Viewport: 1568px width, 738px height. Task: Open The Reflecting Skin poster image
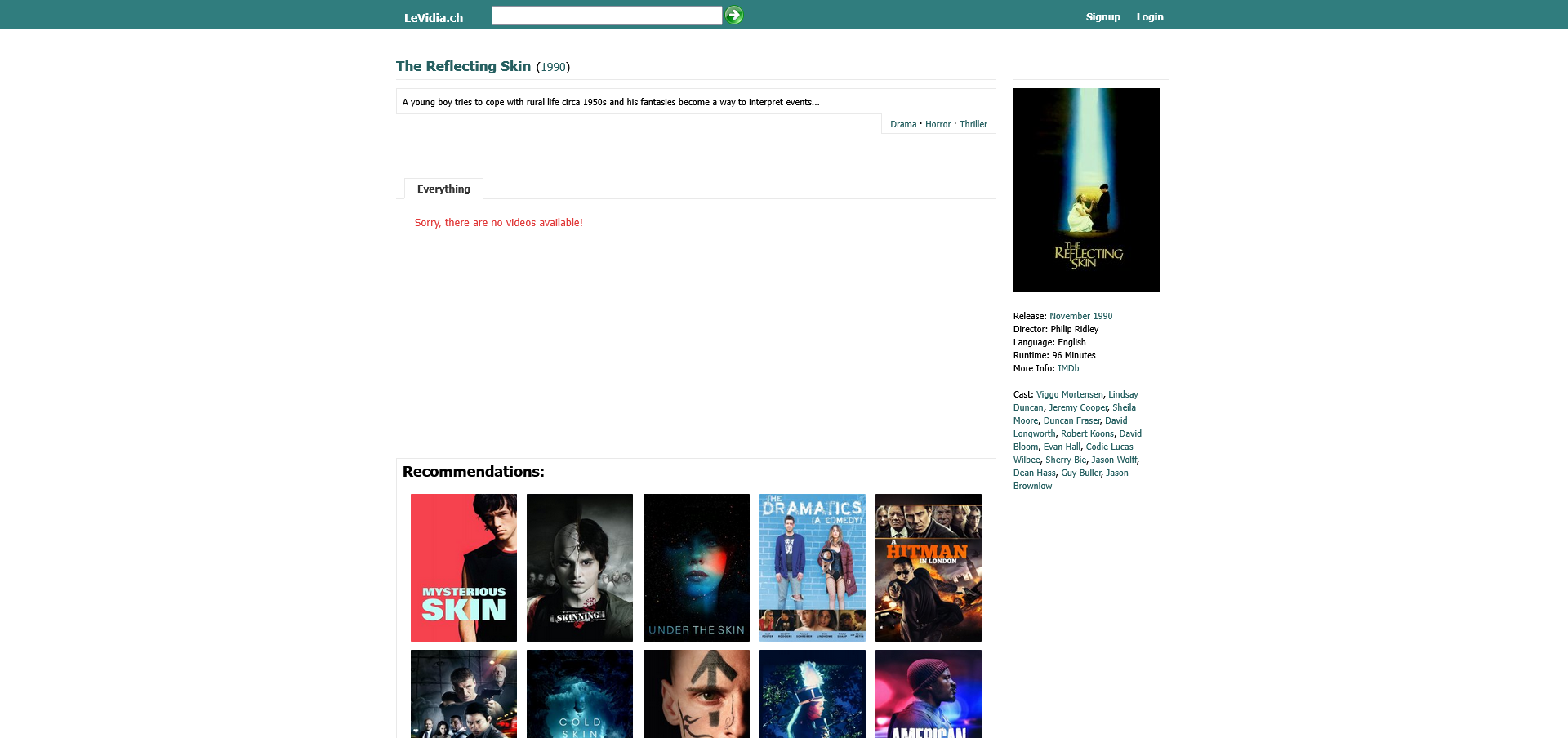(x=1087, y=190)
